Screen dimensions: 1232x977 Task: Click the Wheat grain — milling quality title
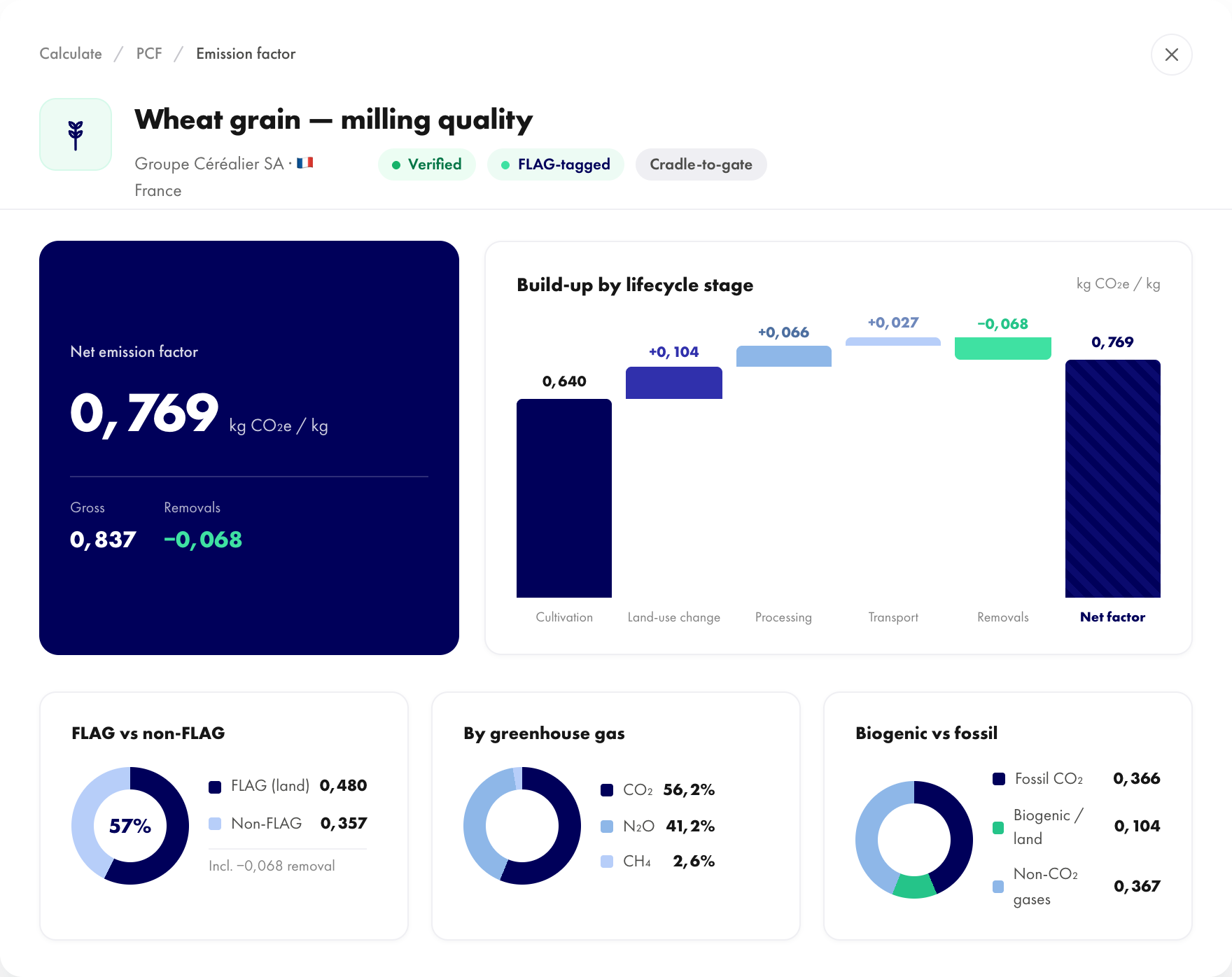[333, 120]
